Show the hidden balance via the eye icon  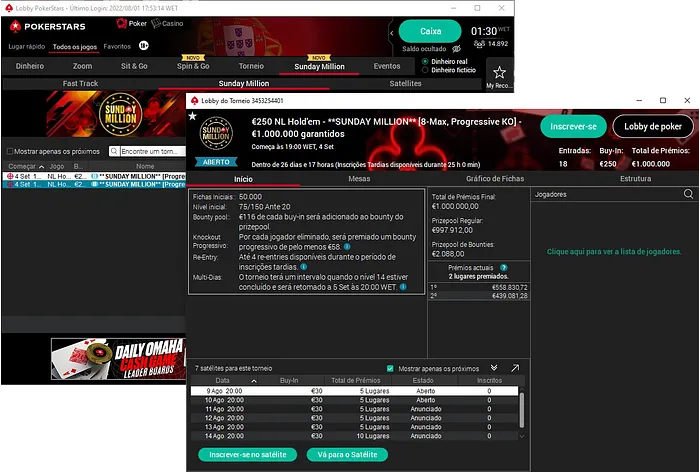point(456,49)
